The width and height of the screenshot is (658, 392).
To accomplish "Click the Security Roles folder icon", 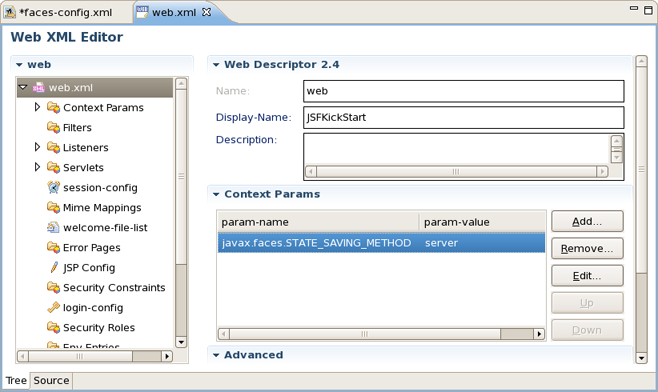I will point(53,327).
